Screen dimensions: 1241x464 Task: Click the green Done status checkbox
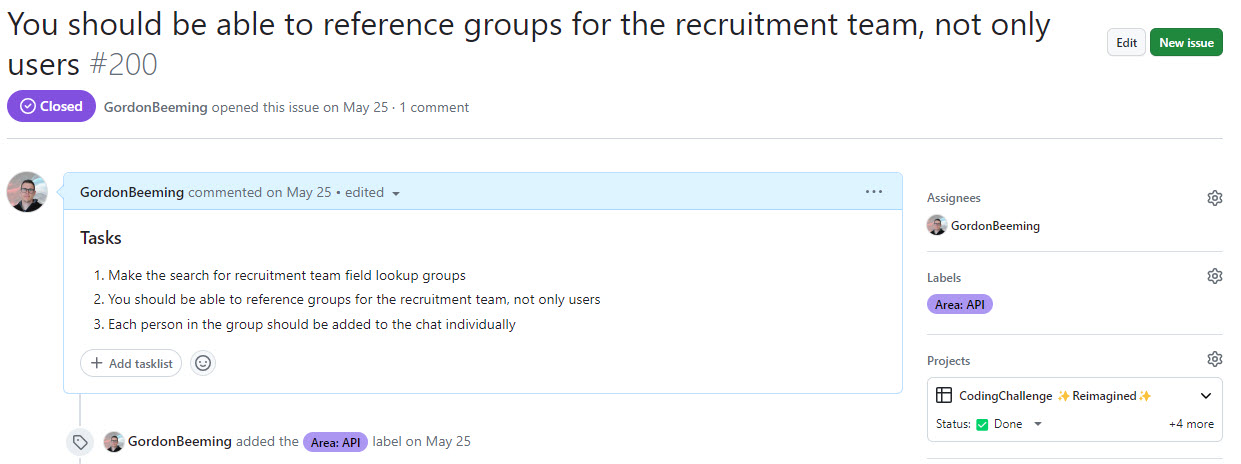click(x=982, y=424)
